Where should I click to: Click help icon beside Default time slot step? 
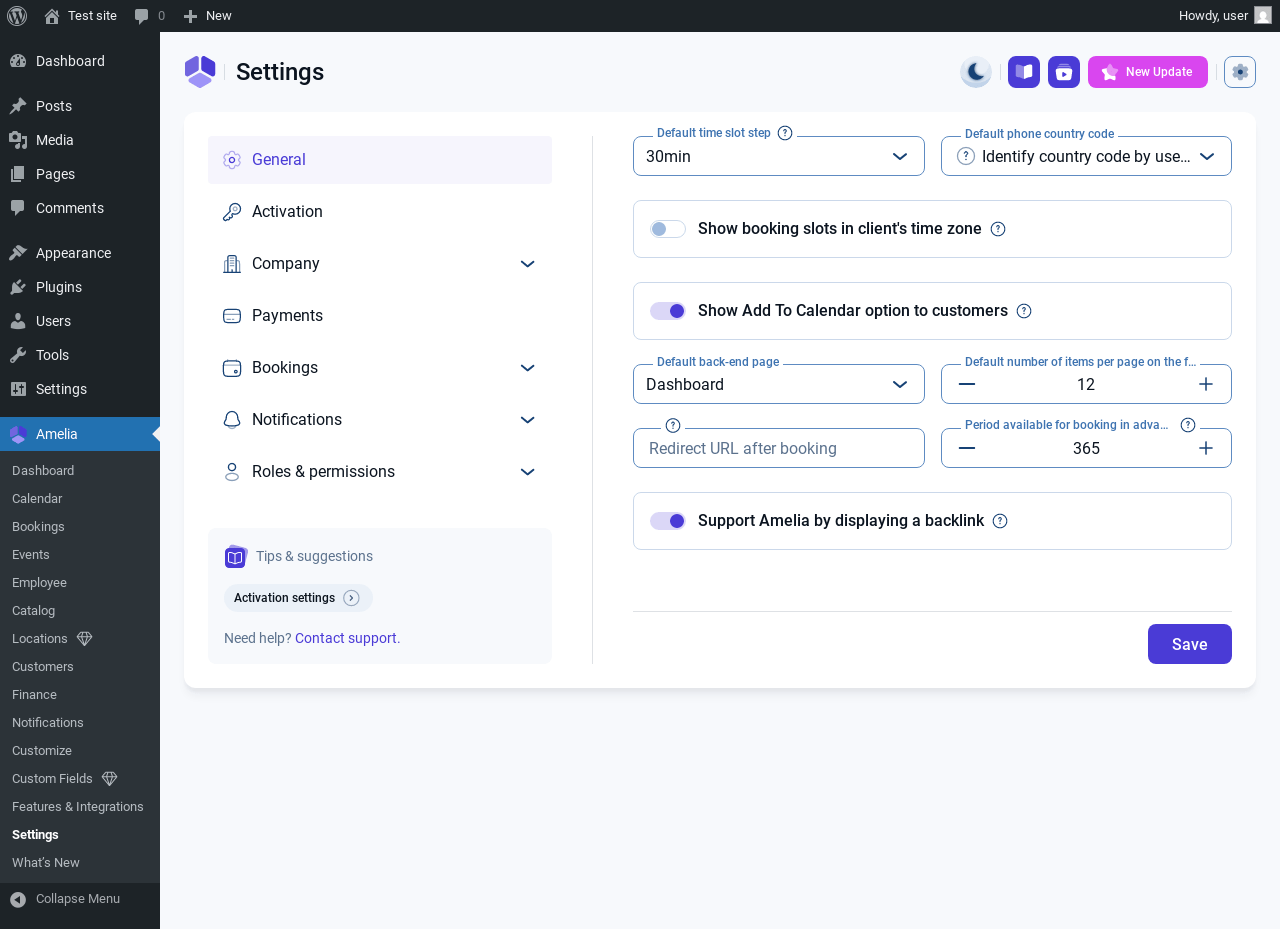(785, 133)
